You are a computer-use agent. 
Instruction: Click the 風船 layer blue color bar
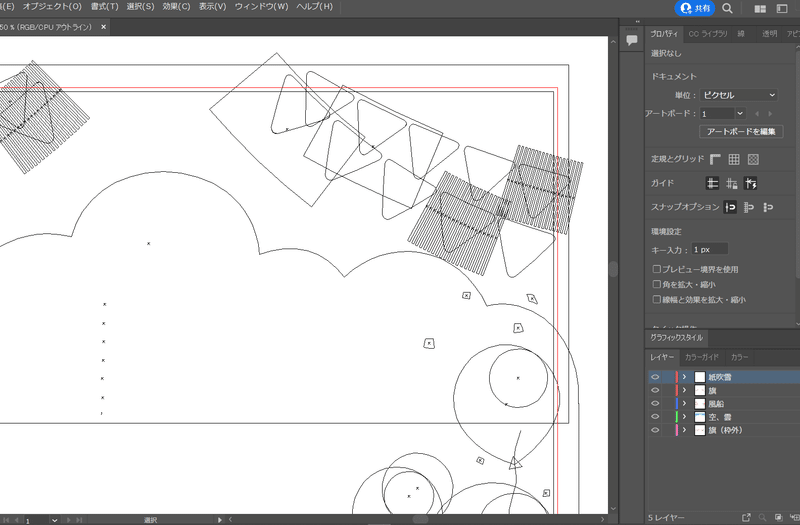pyautogui.click(x=677, y=404)
